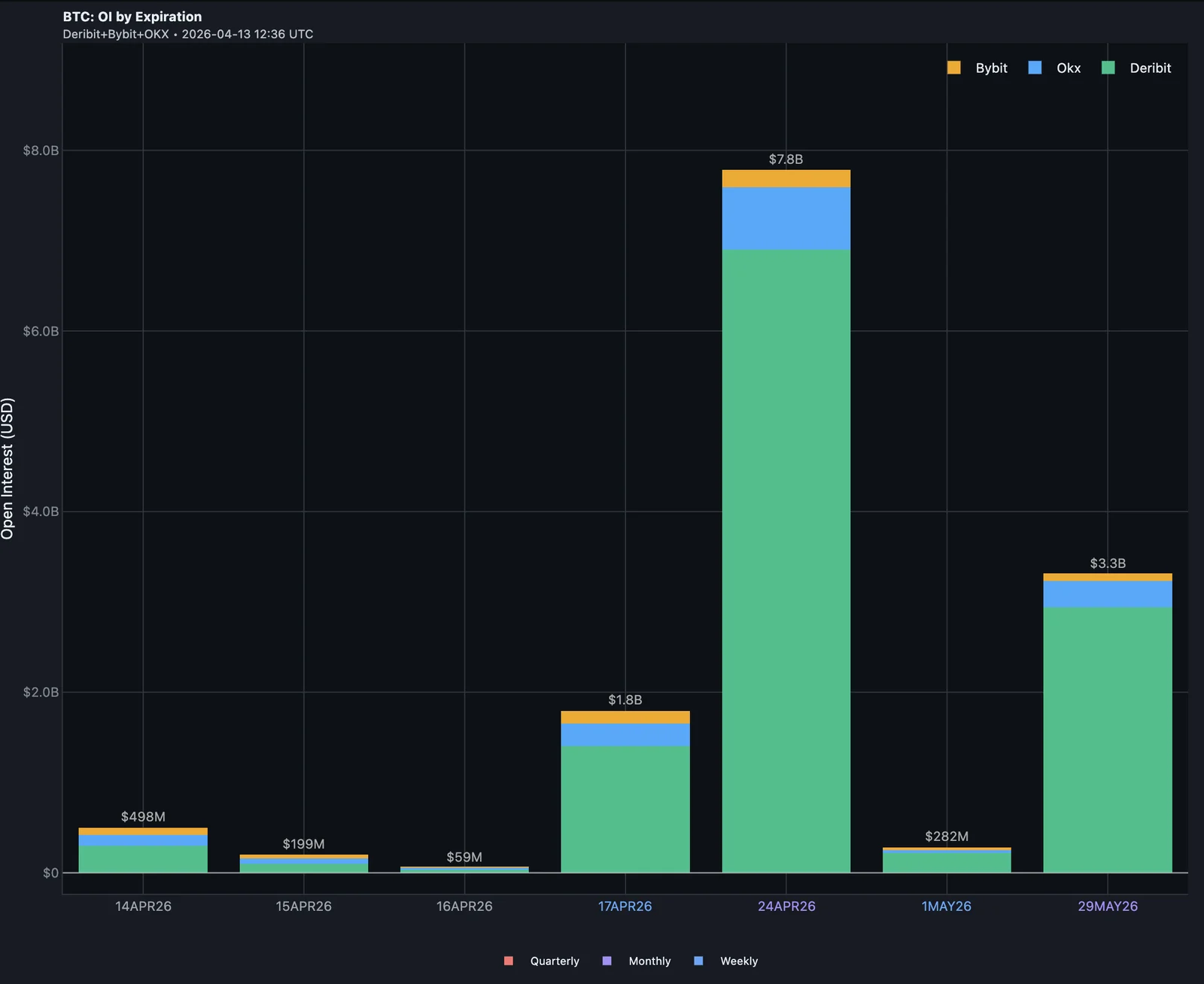Click the orange Bybit legend swatch

[x=955, y=68]
